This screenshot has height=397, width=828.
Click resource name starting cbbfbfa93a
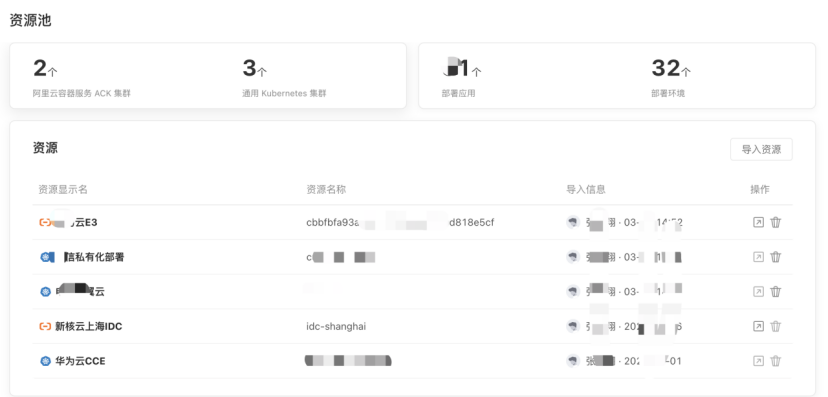400,222
